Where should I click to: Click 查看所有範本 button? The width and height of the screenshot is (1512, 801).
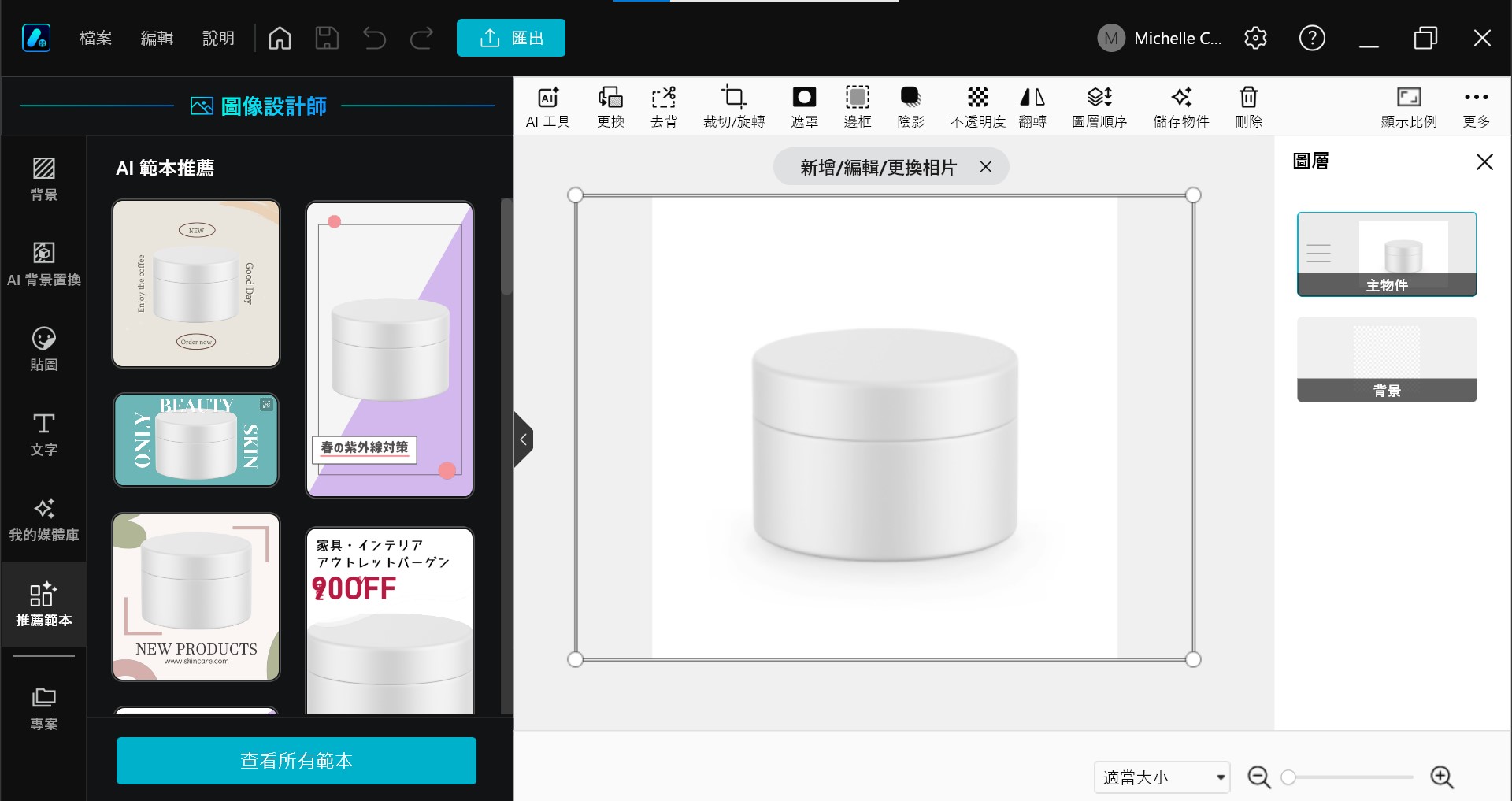[296, 761]
